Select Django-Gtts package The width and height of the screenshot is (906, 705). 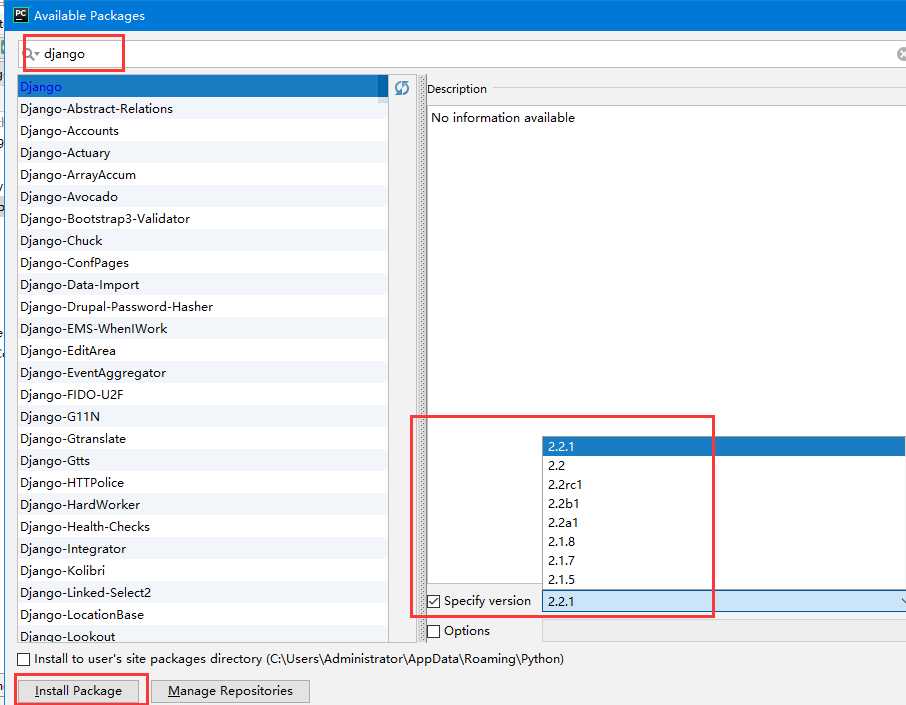point(202,461)
